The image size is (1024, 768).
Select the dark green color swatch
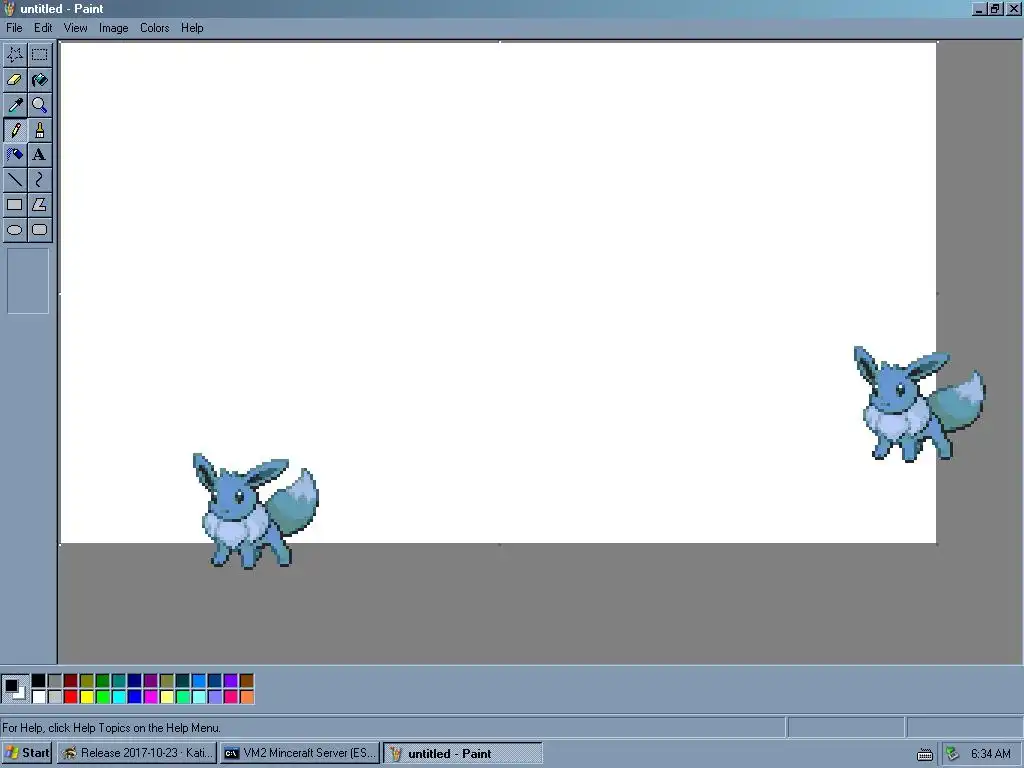[x=103, y=681]
